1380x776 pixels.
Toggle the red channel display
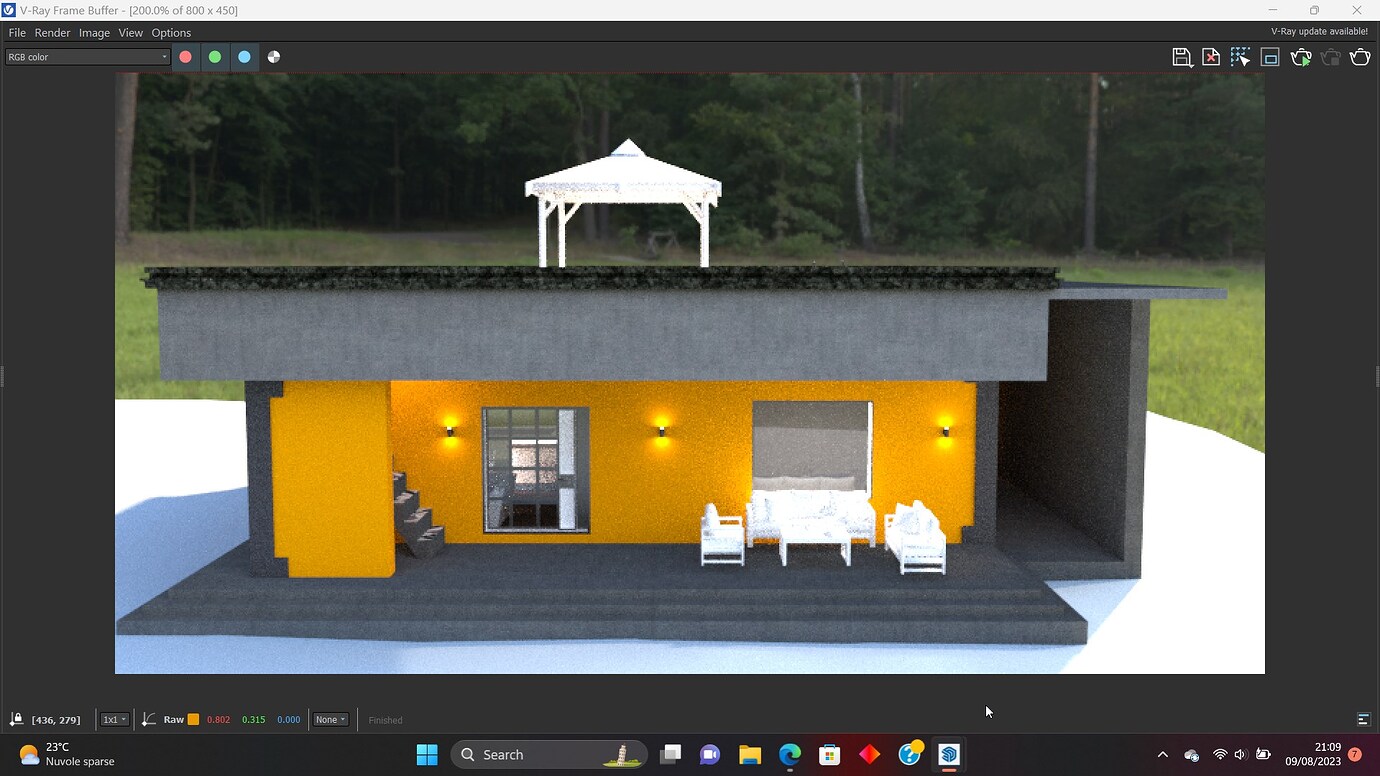(x=186, y=57)
